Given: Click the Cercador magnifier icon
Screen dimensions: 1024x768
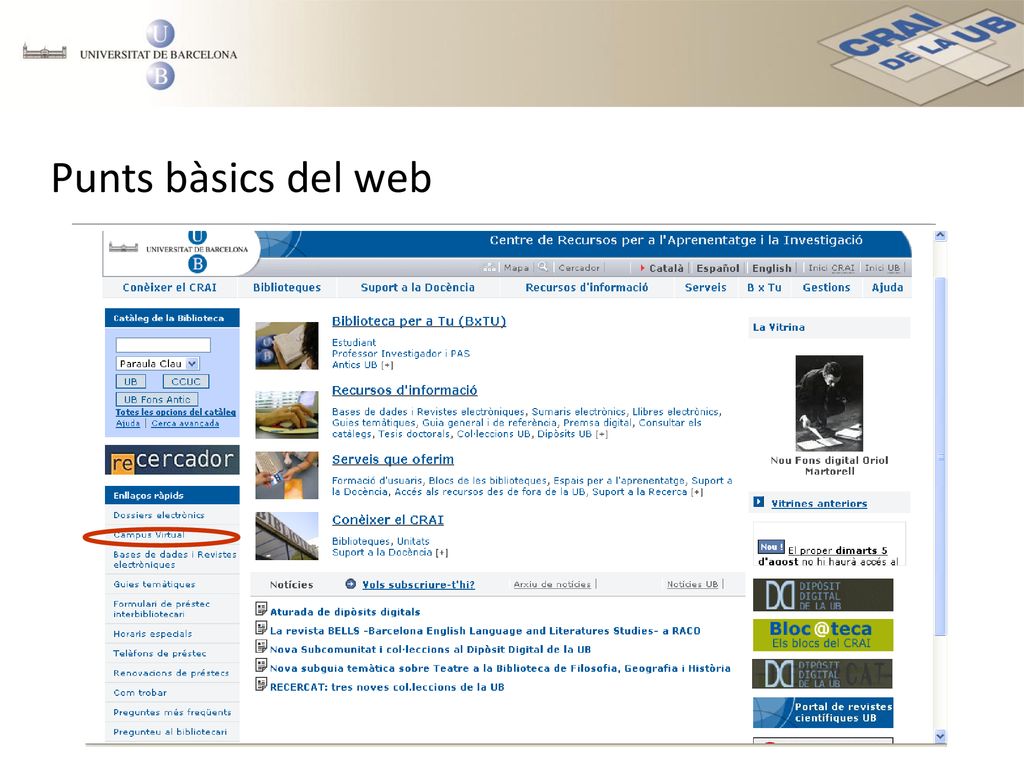Looking at the screenshot, I should point(543,267).
